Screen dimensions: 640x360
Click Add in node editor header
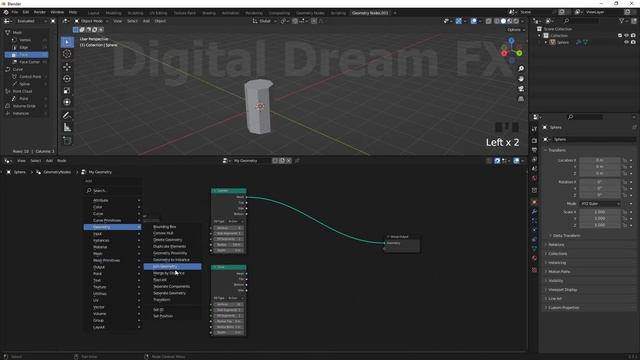pos(49,161)
